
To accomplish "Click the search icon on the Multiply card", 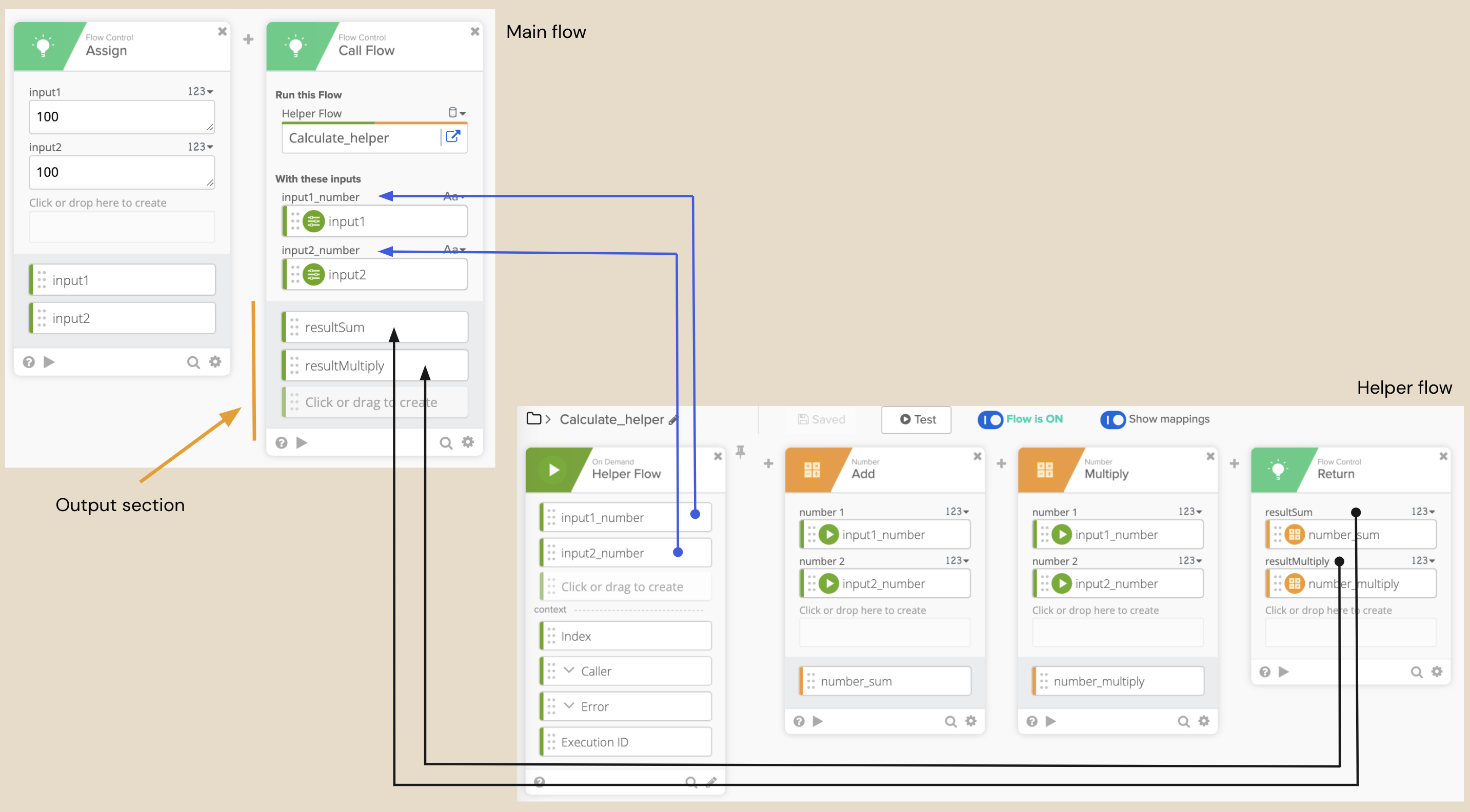I will tap(1182, 721).
